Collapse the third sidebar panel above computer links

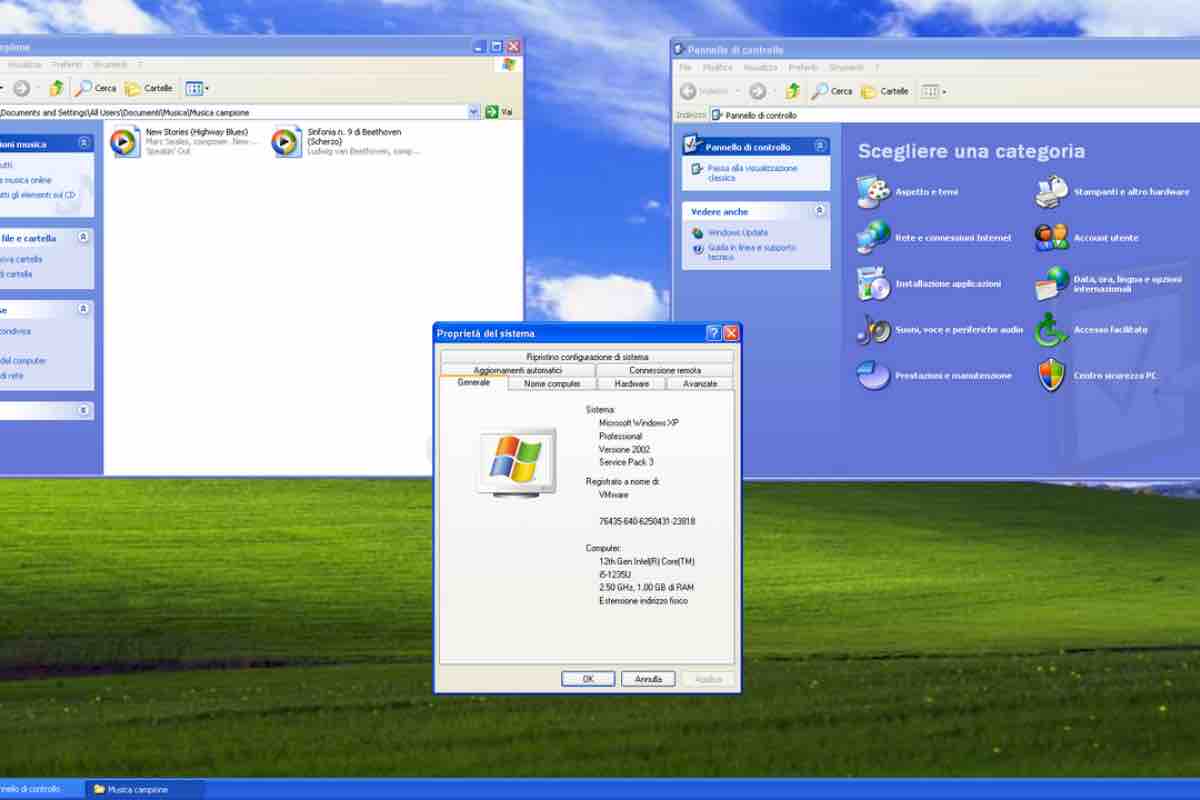pos(84,310)
